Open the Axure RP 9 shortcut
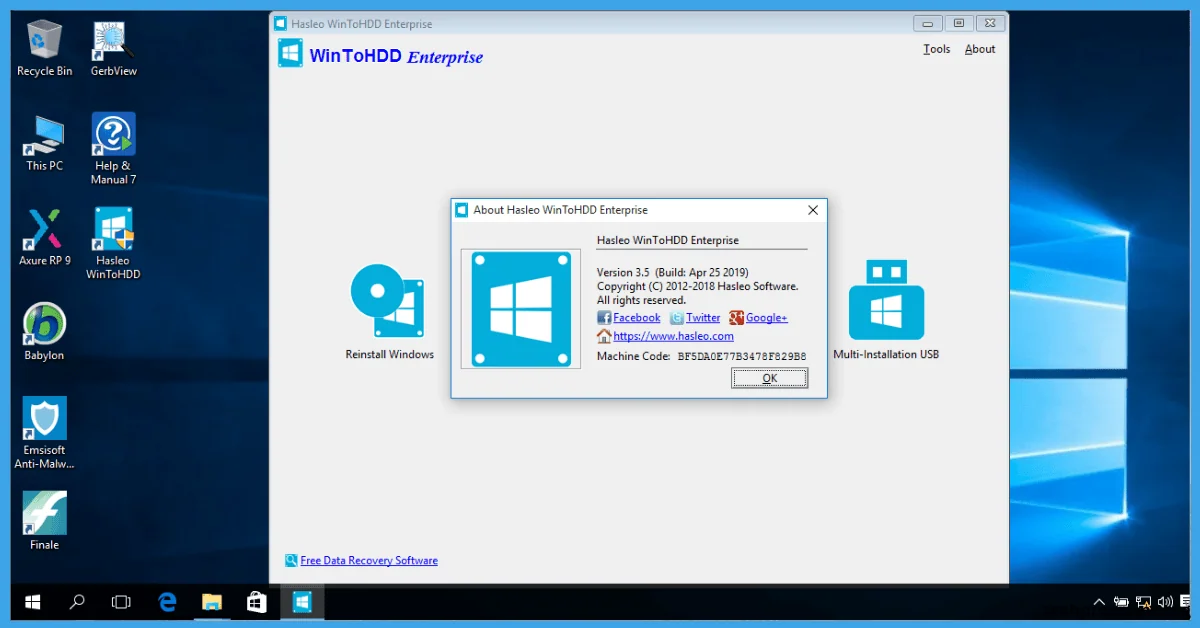Viewport: 1200px width, 628px height. pos(45,237)
